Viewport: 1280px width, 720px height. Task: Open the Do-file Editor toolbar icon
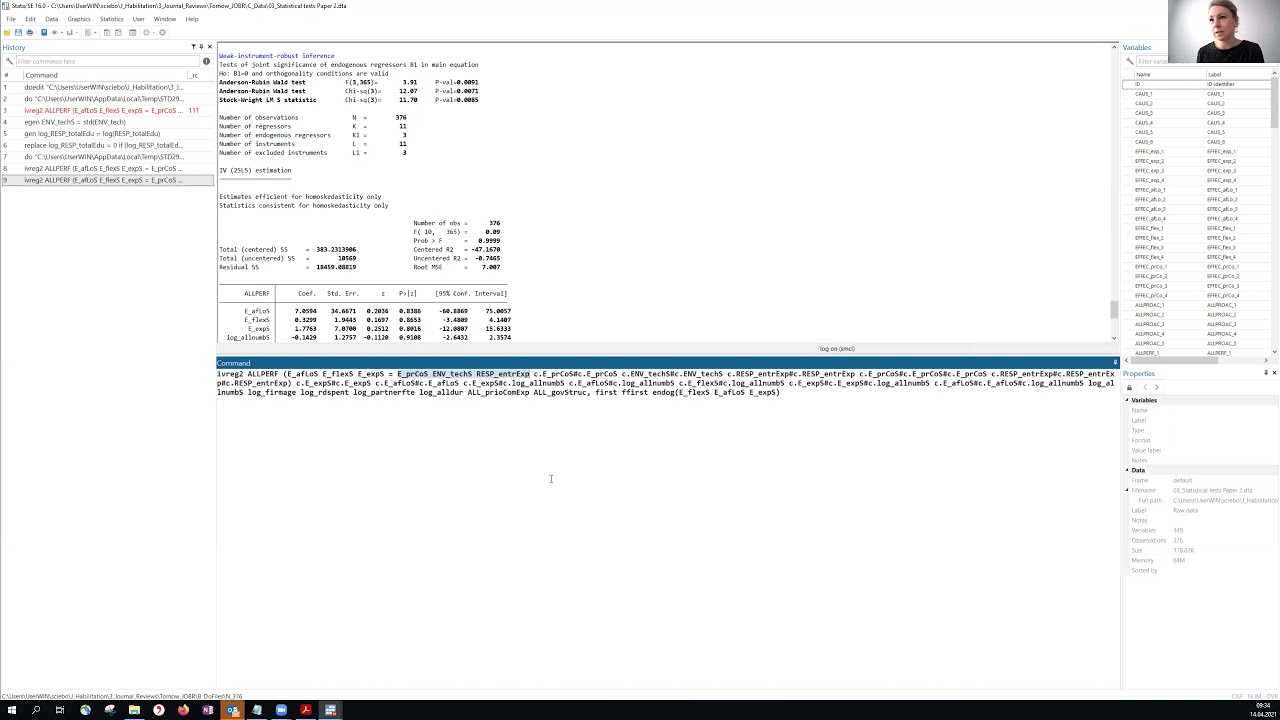pos(88,32)
